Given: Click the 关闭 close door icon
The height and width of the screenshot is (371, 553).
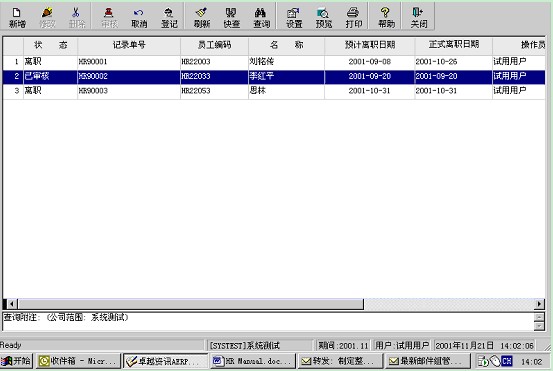Looking at the screenshot, I should click(419, 17).
